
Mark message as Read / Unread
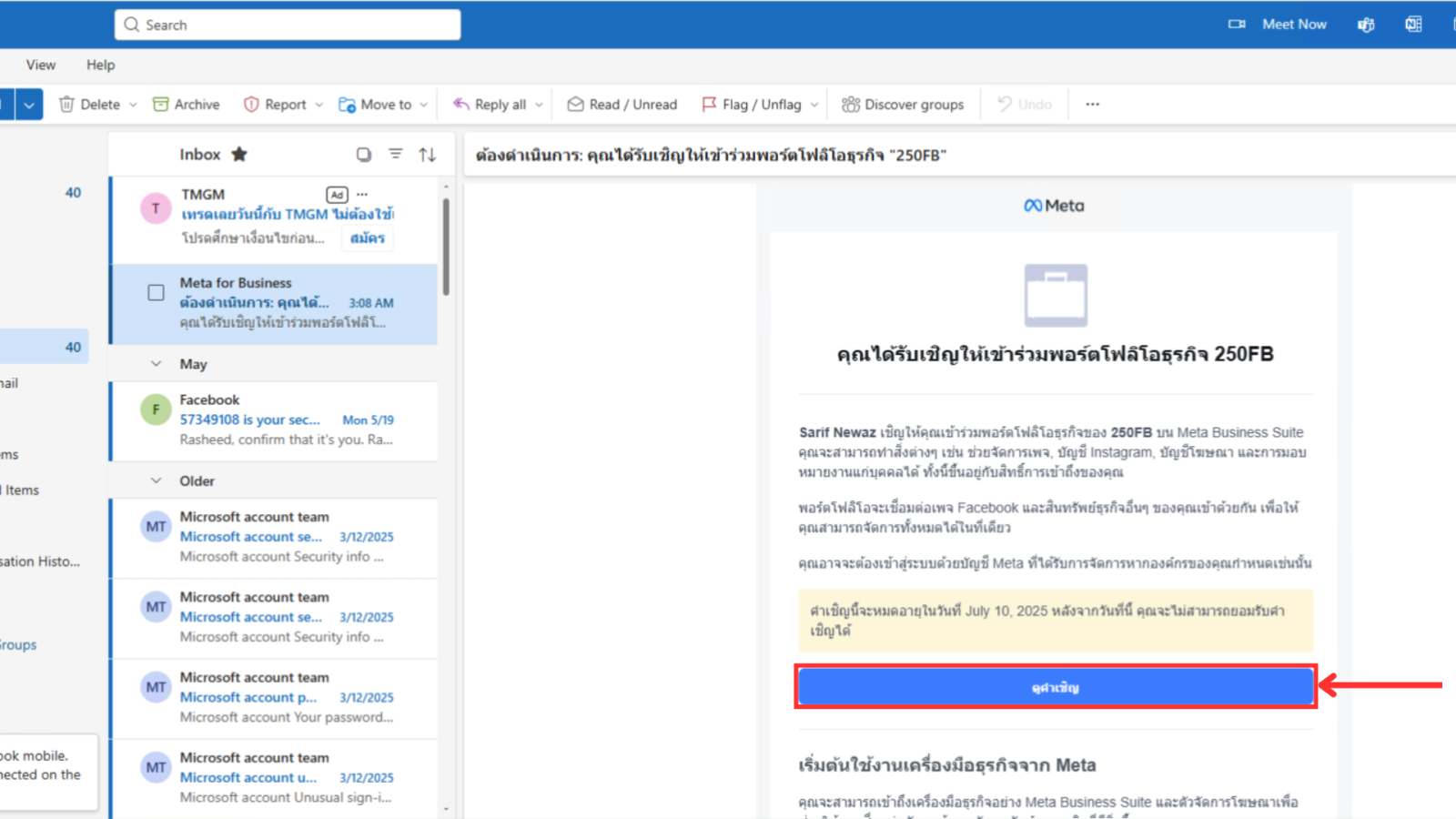[622, 105]
